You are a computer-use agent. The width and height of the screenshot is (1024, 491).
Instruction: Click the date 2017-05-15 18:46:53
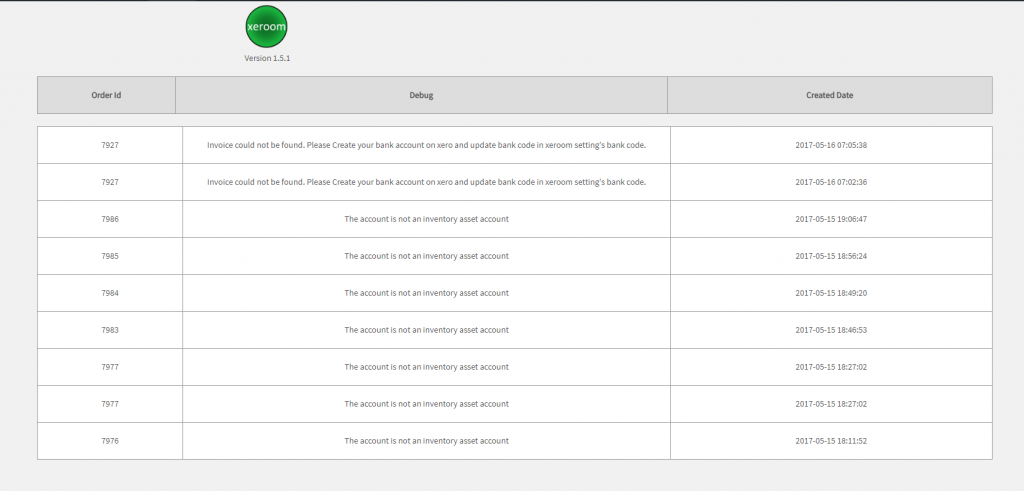831,330
